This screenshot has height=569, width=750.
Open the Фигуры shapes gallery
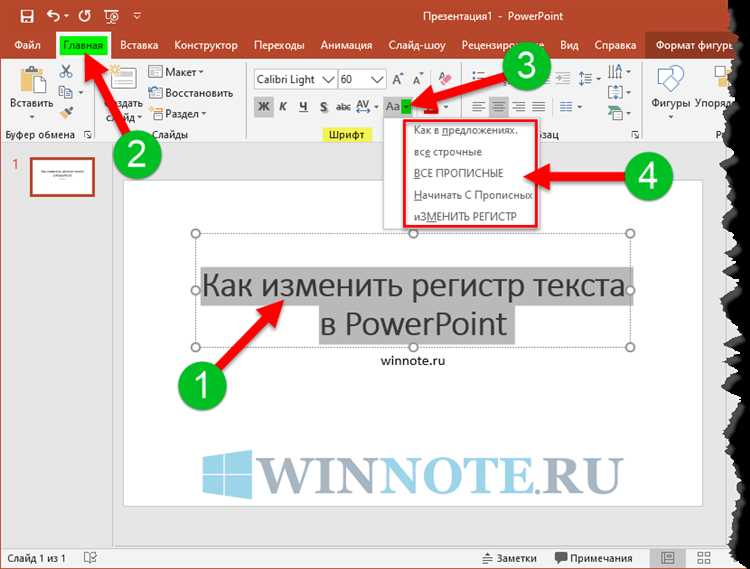click(670, 91)
